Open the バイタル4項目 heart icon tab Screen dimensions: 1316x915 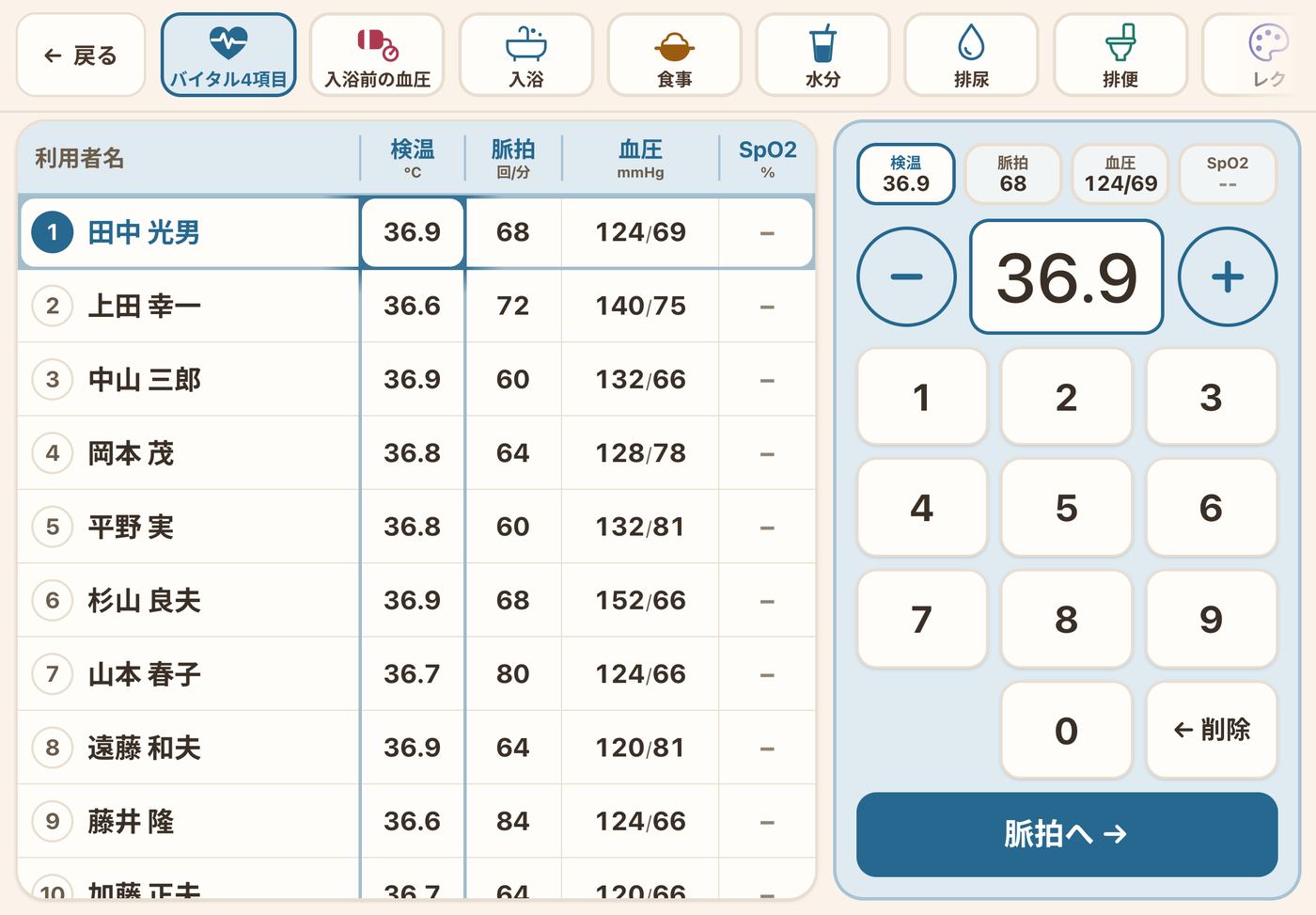pyautogui.click(x=228, y=55)
